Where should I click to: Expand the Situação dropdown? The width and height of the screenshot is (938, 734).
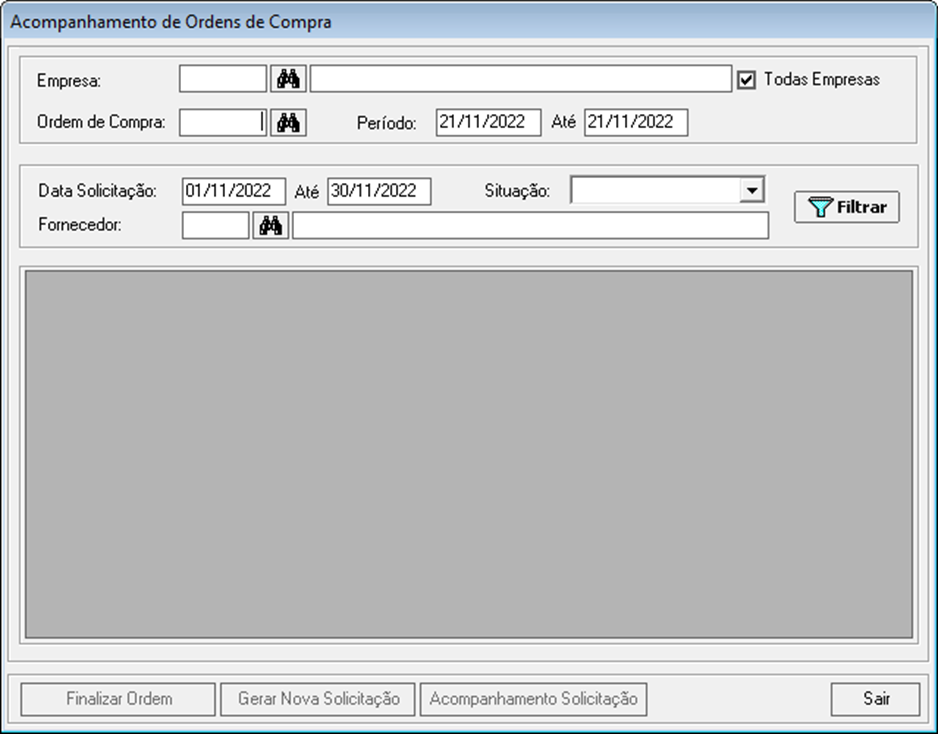click(751, 190)
